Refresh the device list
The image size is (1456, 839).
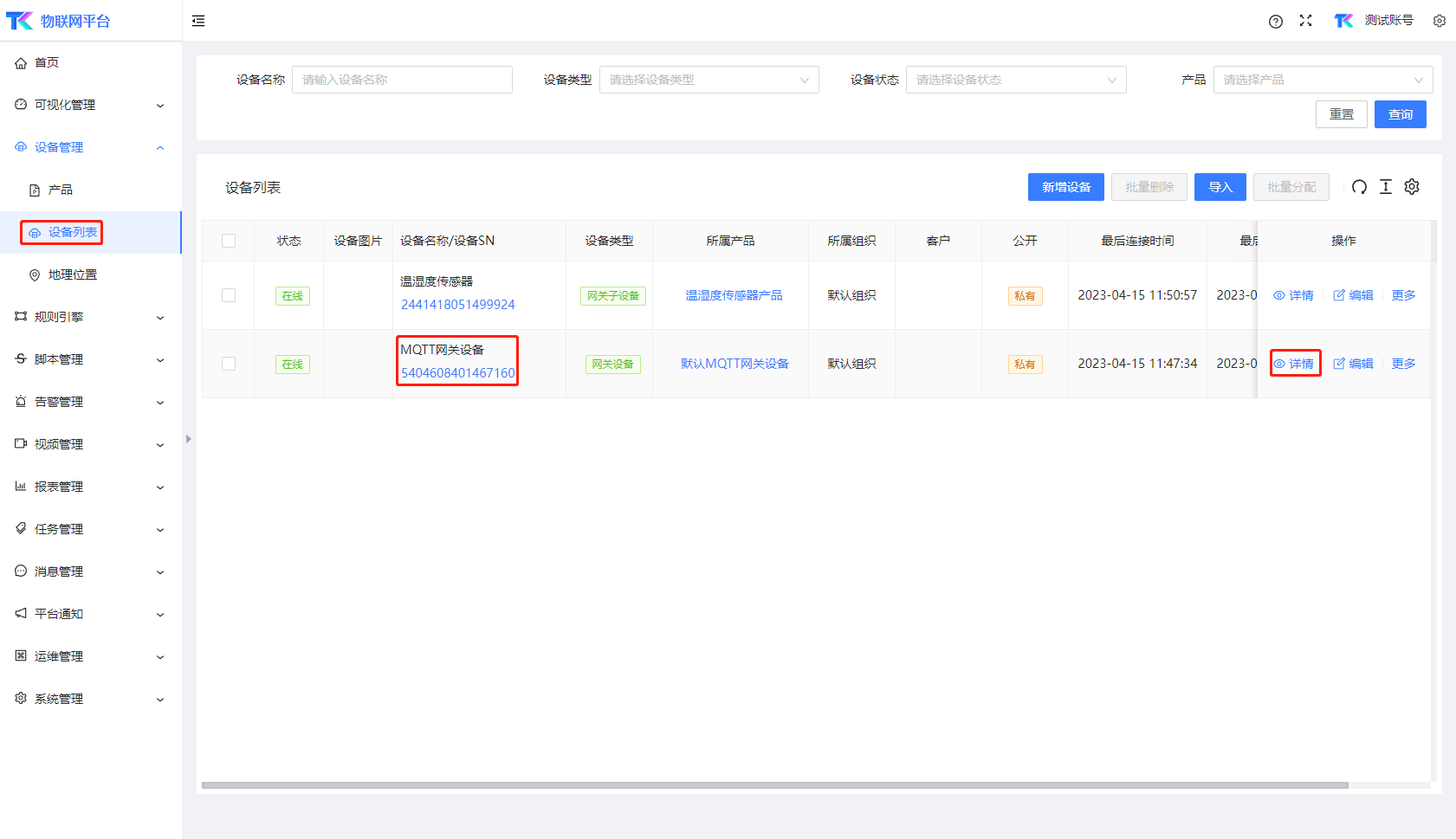[1360, 187]
